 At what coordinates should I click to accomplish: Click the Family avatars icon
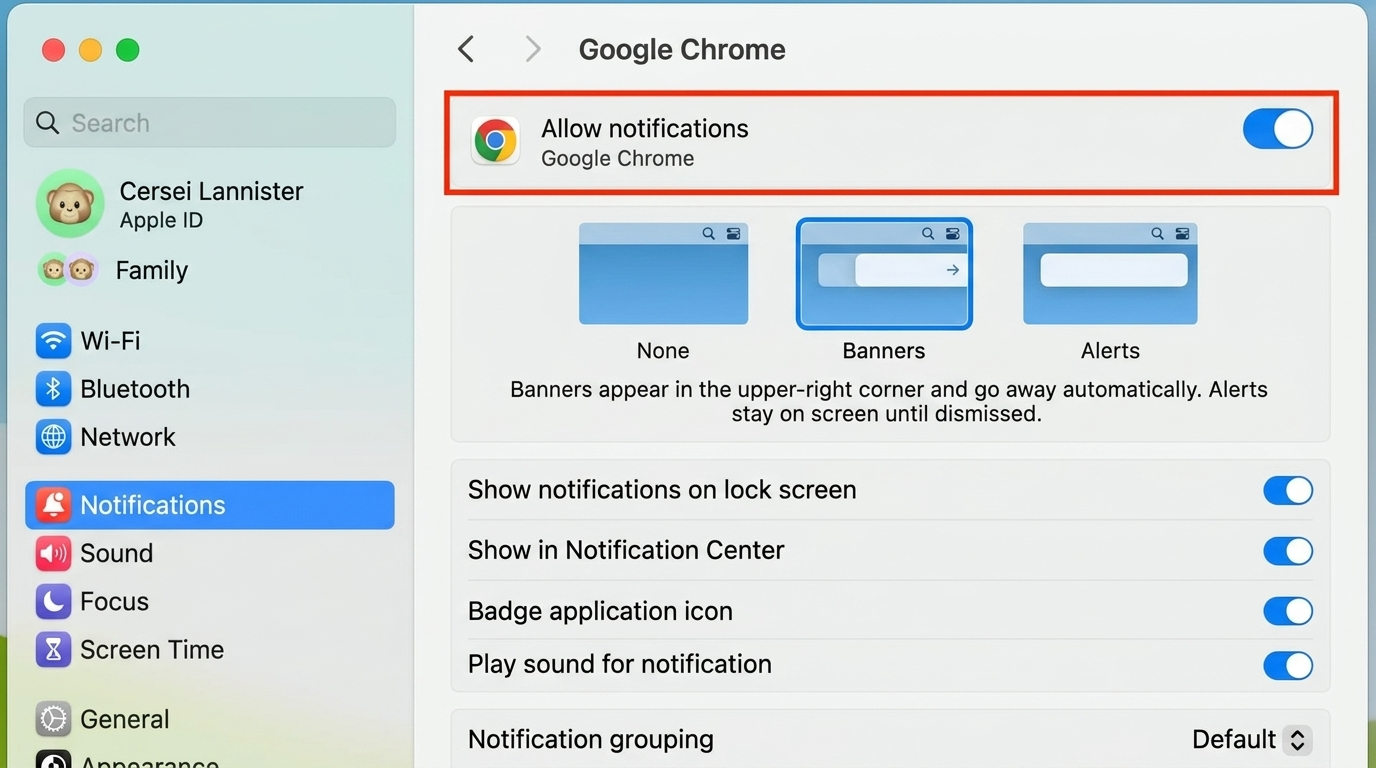68,270
